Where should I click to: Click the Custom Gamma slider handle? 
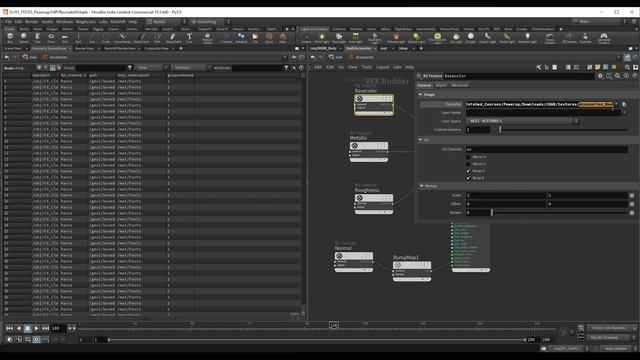500,130
